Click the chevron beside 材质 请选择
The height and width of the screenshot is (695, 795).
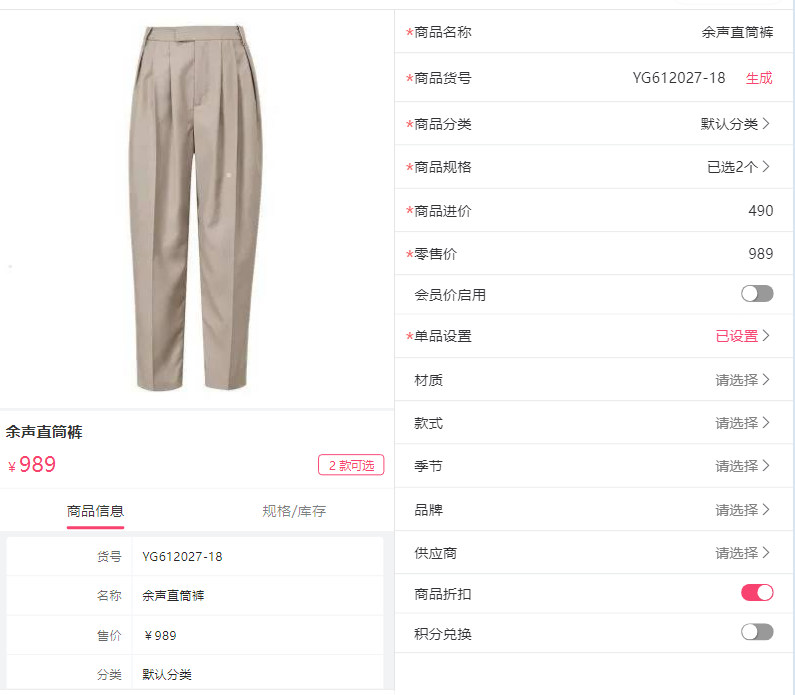766,379
